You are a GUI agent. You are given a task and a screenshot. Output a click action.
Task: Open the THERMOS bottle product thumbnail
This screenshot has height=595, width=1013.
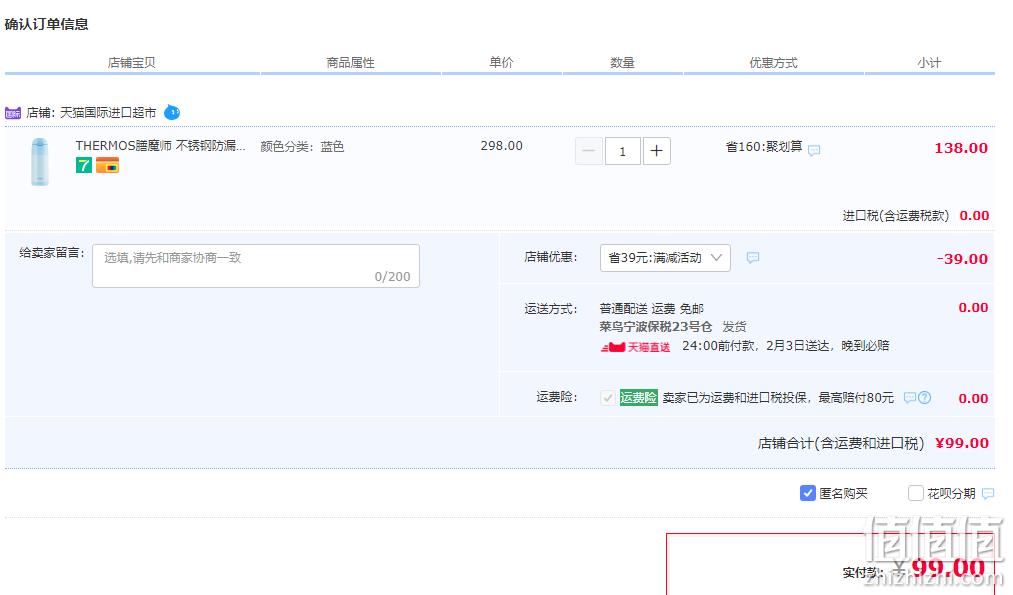coord(39,162)
